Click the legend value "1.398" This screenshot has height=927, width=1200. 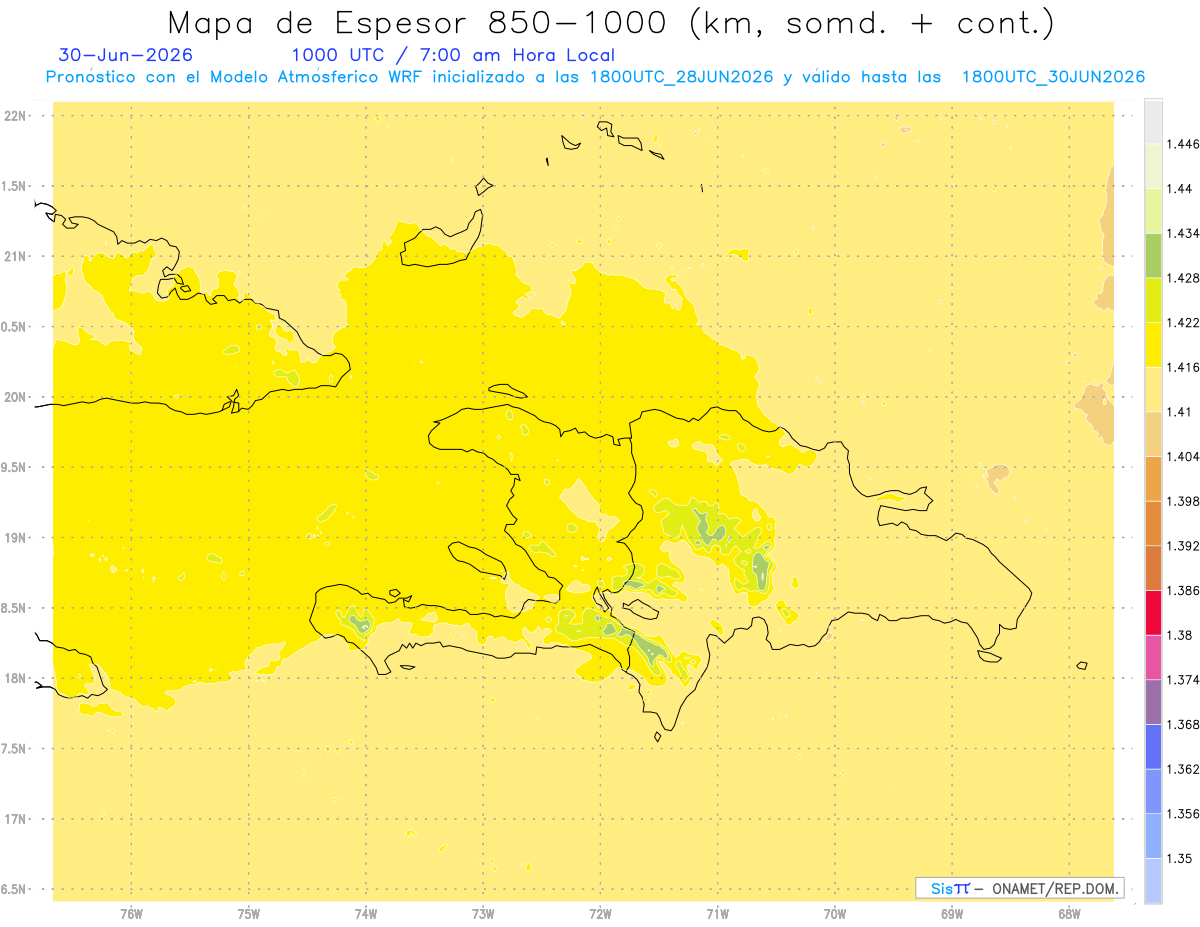[1183, 501]
